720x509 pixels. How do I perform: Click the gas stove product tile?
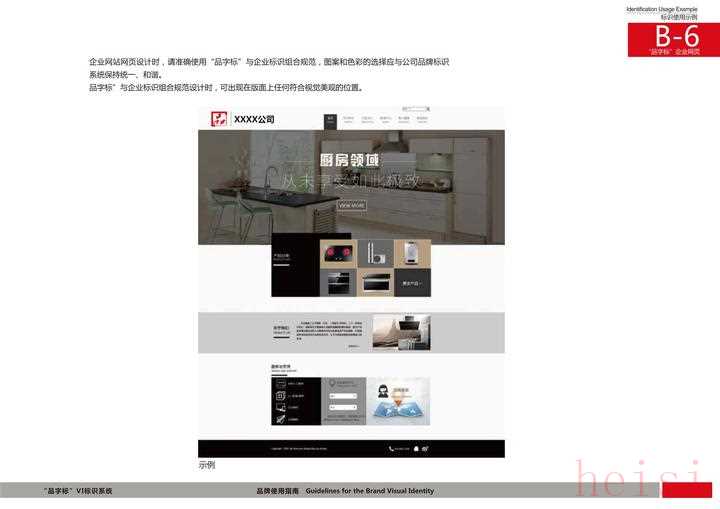click(338, 253)
